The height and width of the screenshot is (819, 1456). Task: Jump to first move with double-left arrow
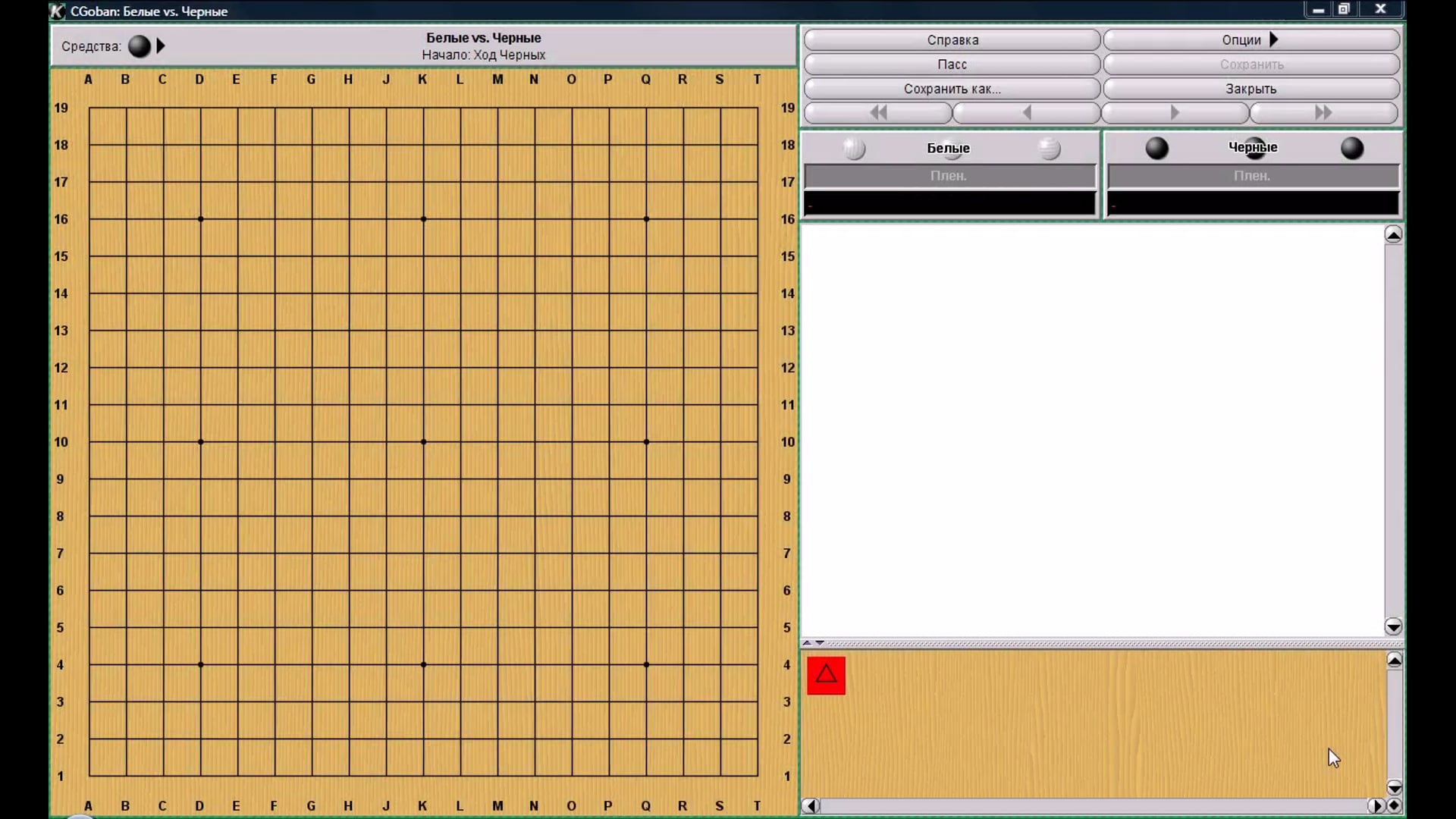878,113
